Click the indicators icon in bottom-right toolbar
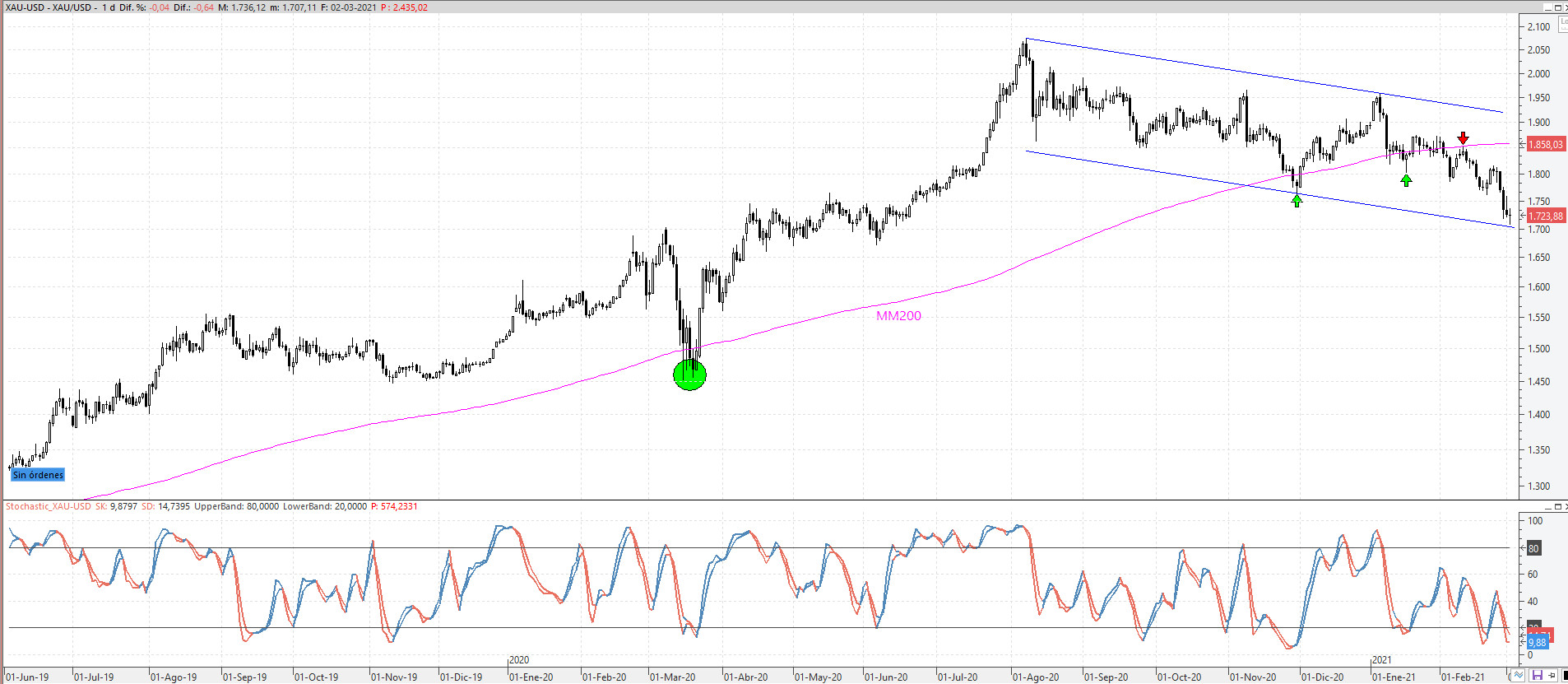Screen dimensions: 1568x684 tap(1518, 676)
